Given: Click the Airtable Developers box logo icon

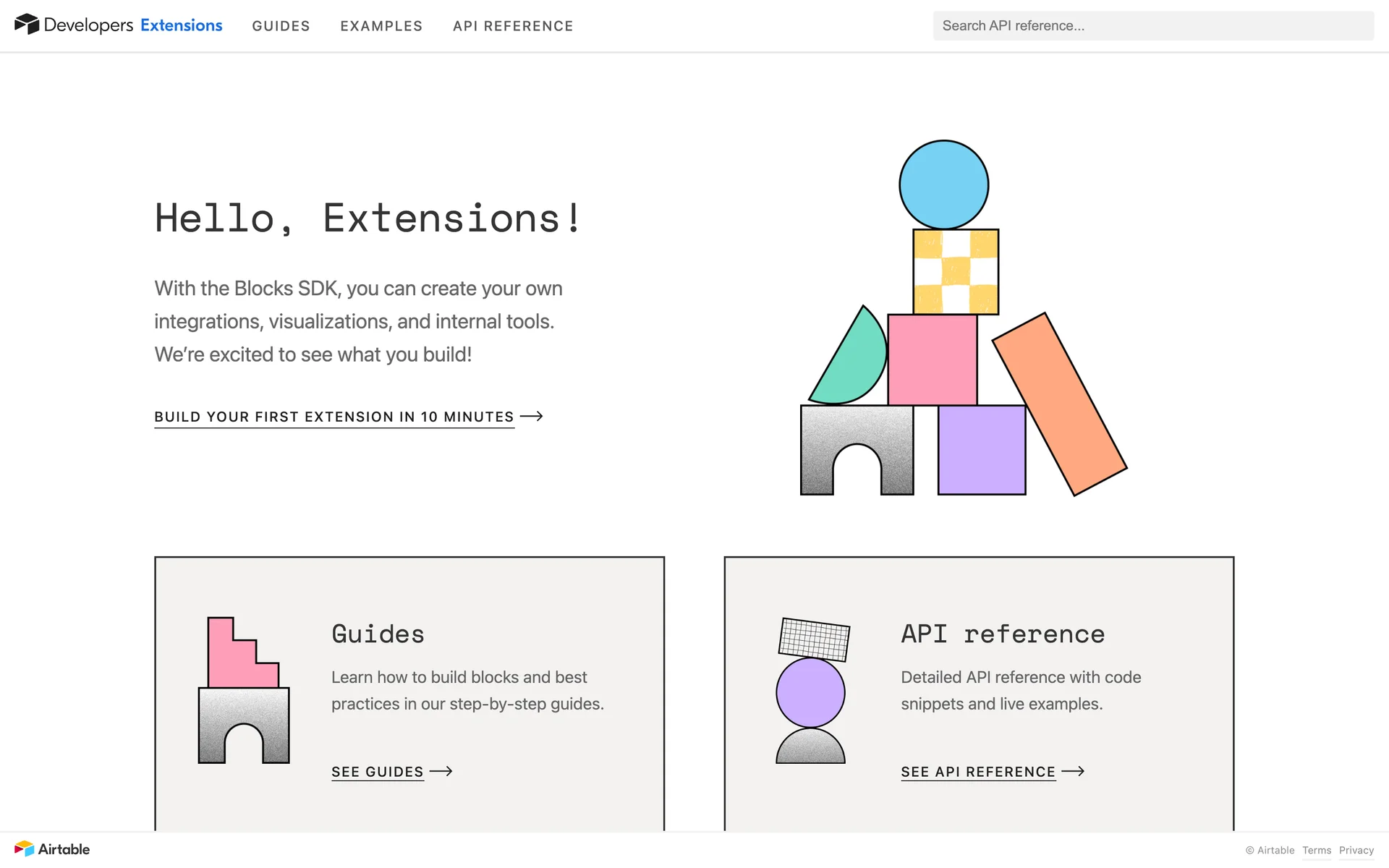Looking at the screenshot, I should pyautogui.click(x=27, y=25).
